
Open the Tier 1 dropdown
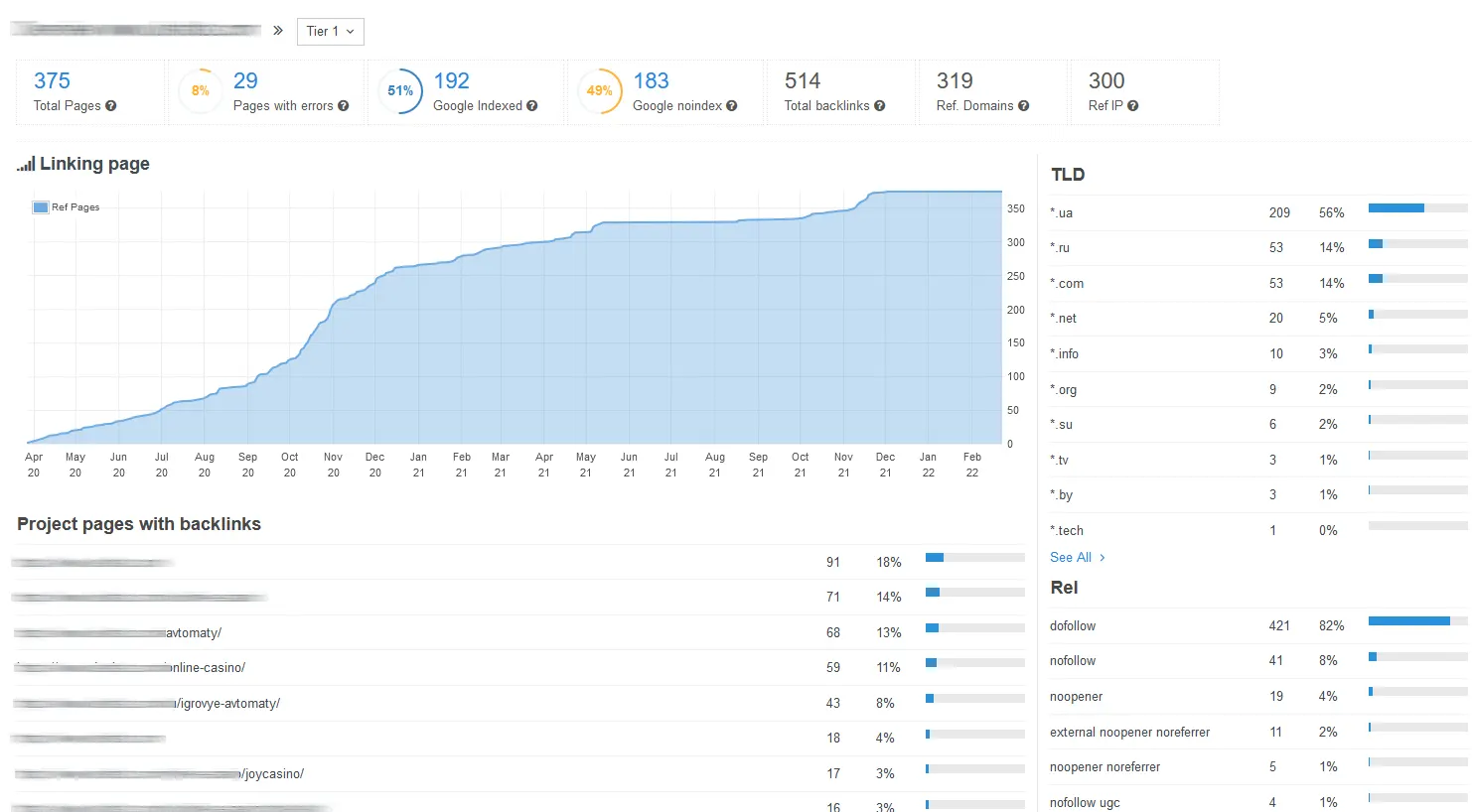pos(331,32)
